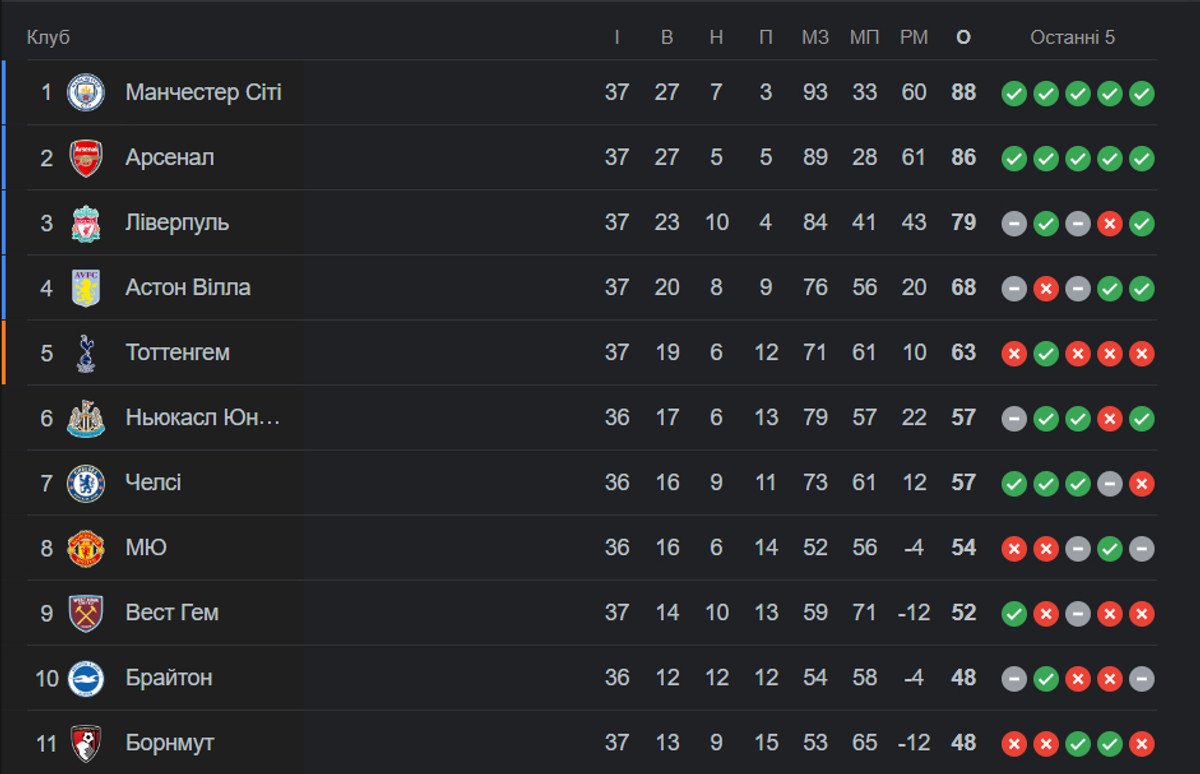The height and width of the screenshot is (774, 1200).
Task: Click the Tottenham club crest
Action: pyautogui.click(x=85, y=353)
